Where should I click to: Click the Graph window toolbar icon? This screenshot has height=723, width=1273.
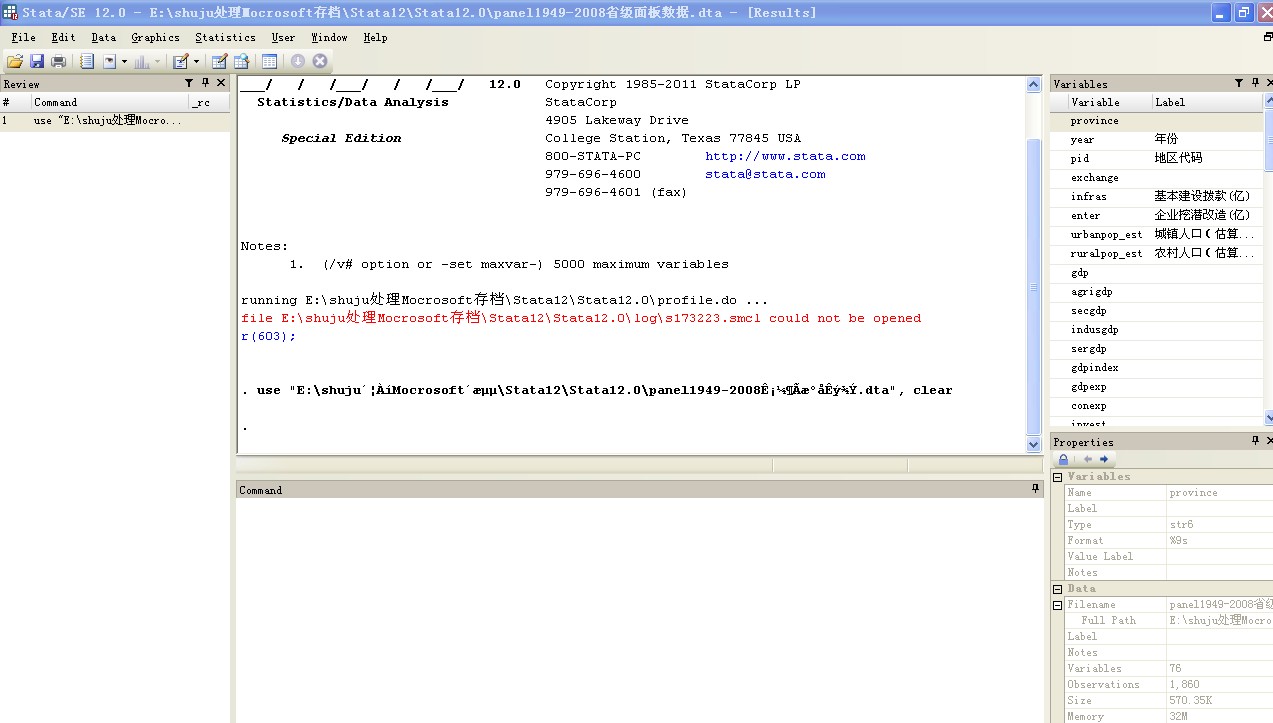pos(141,61)
